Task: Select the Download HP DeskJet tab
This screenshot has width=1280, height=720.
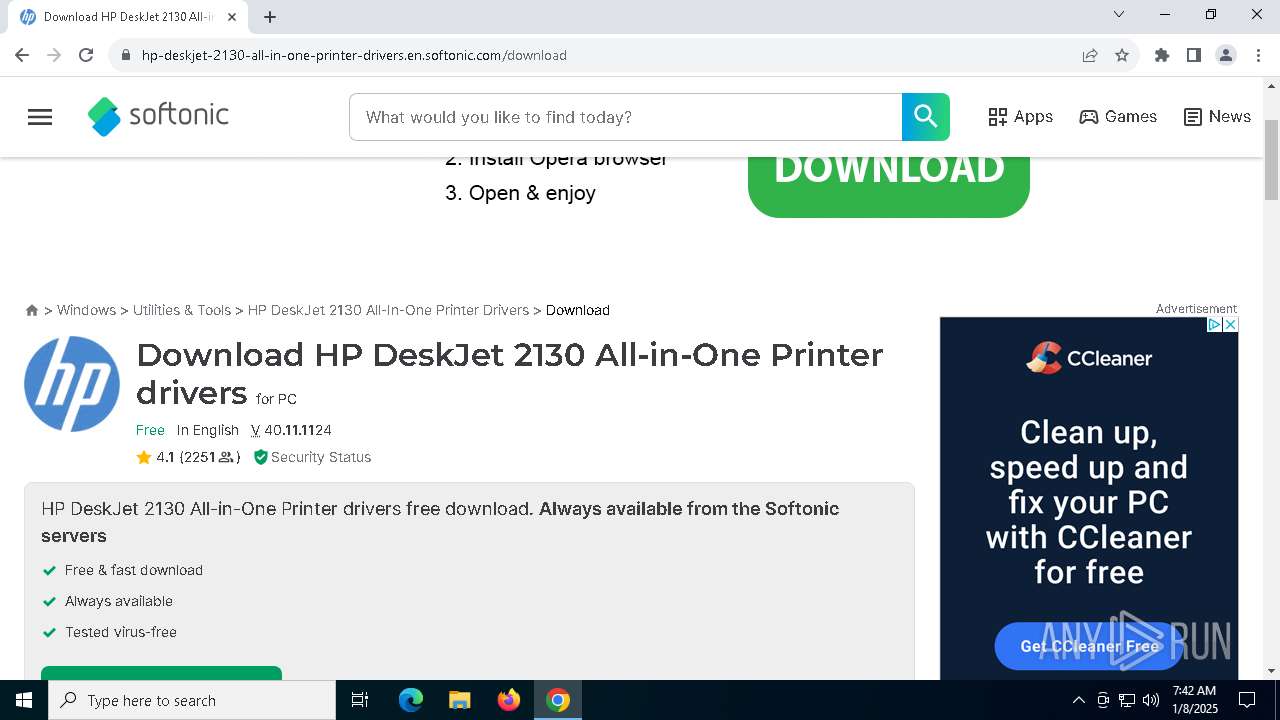Action: pyautogui.click(x=128, y=17)
